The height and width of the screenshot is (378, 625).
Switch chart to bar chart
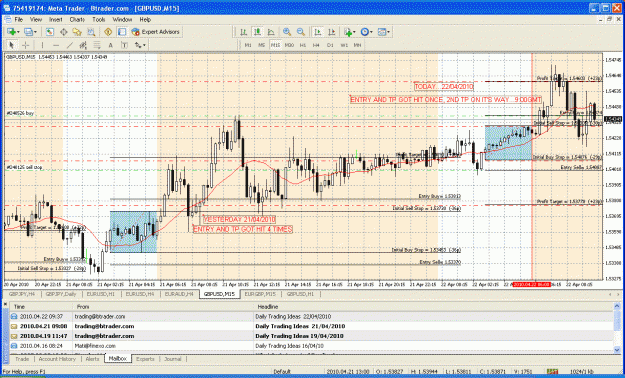[x=244, y=32]
